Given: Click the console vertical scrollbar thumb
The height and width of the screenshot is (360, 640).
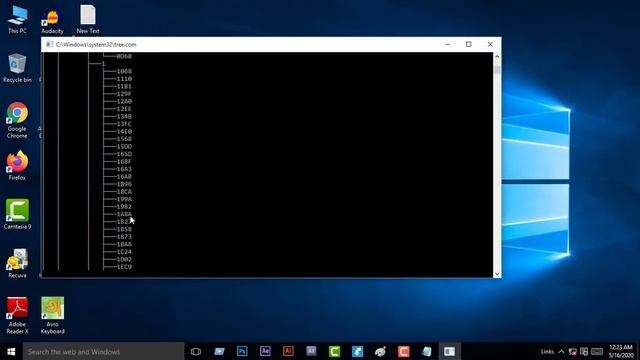Looking at the screenshot, I should (x=497, y=70).
